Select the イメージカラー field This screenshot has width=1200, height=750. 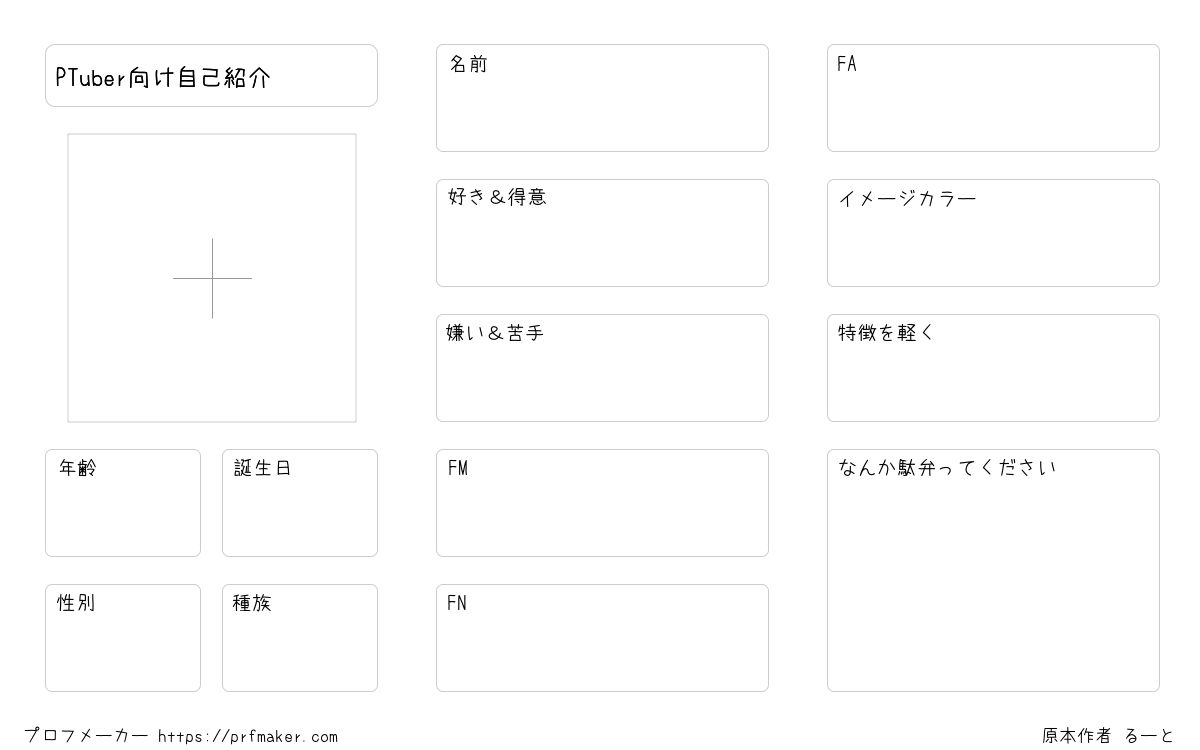[x=993, y=233]
